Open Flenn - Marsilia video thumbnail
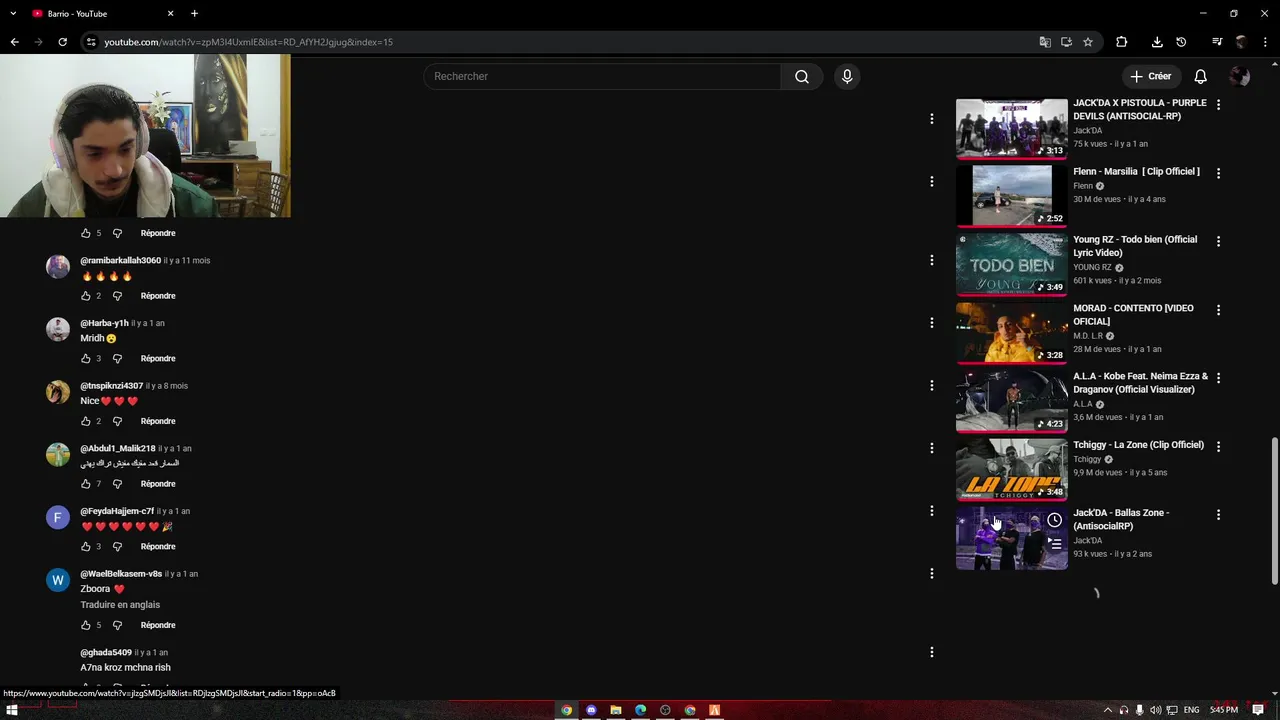Image resolution: width=1280 pixels, height=720 pixels. pos(1012,196)
